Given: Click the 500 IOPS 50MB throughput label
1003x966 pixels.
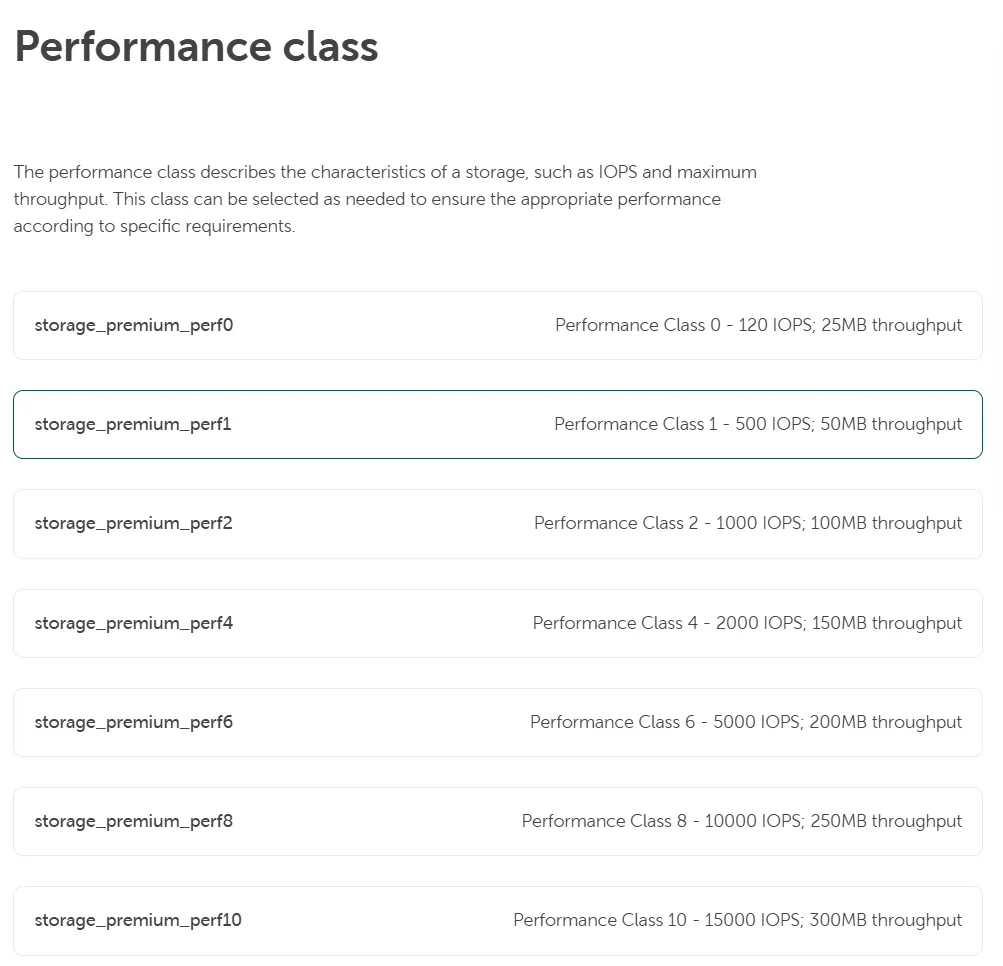Looking at the screenshot, I should [x=757, y=424].
